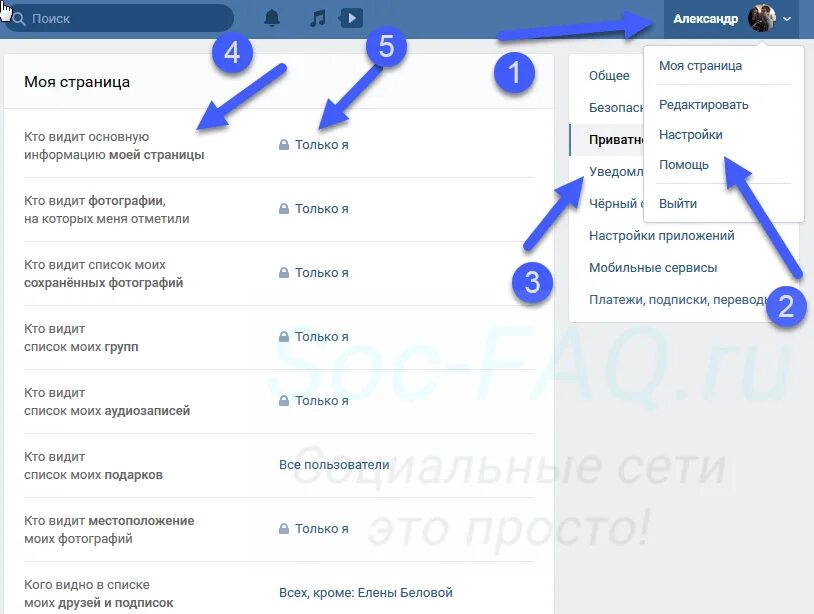
Task: Click lock icon beside audio list setting
Action: click(284, 401)
